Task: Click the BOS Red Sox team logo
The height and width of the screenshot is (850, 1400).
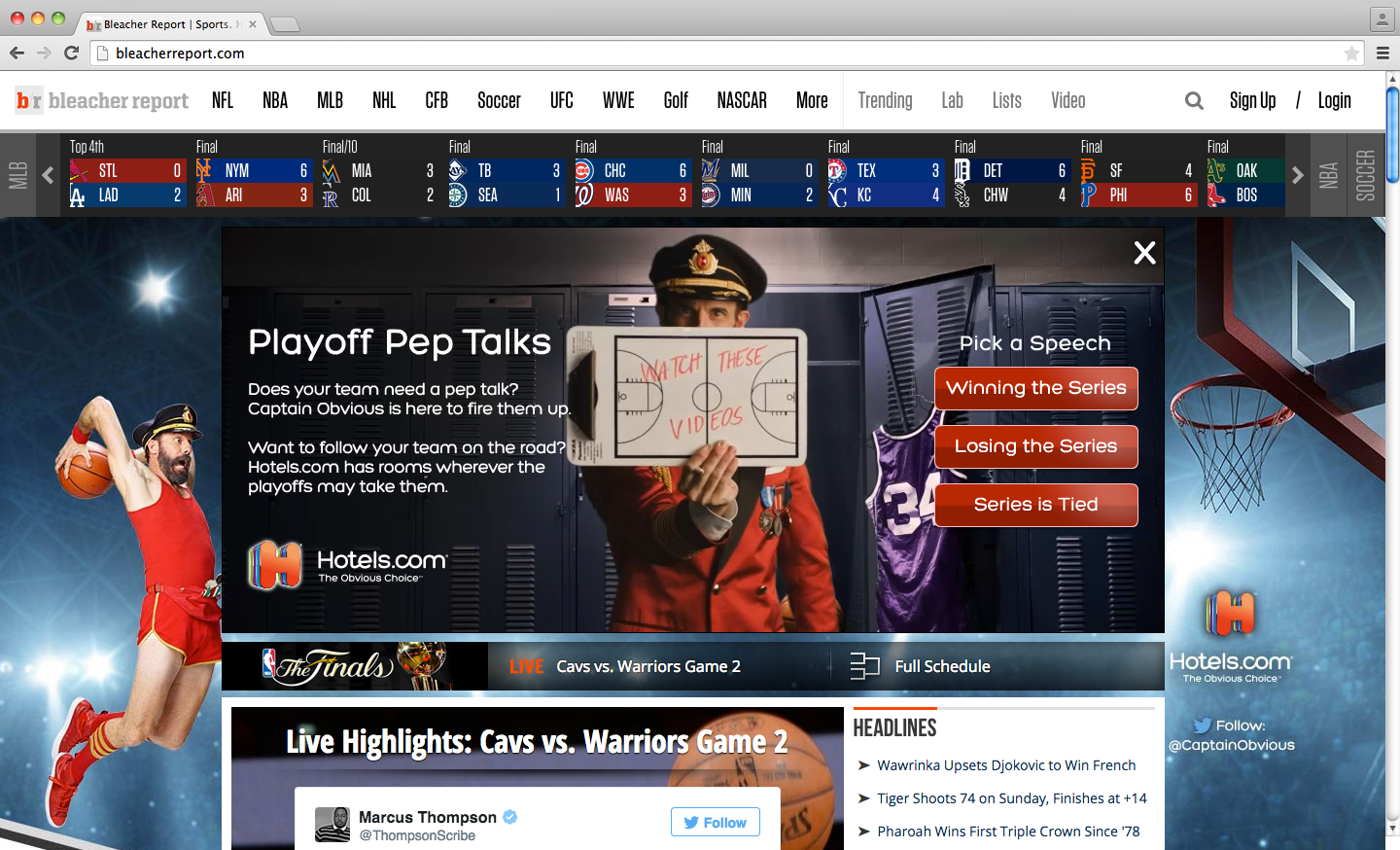Action: (x=1216, y=195)
